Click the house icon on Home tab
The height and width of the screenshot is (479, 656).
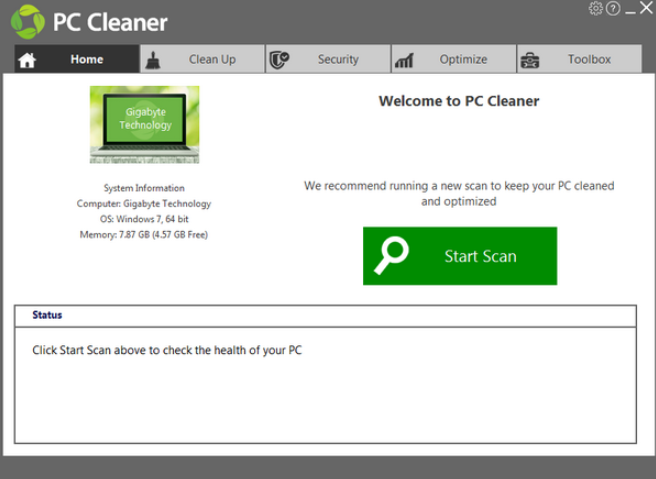click(27, 60)
